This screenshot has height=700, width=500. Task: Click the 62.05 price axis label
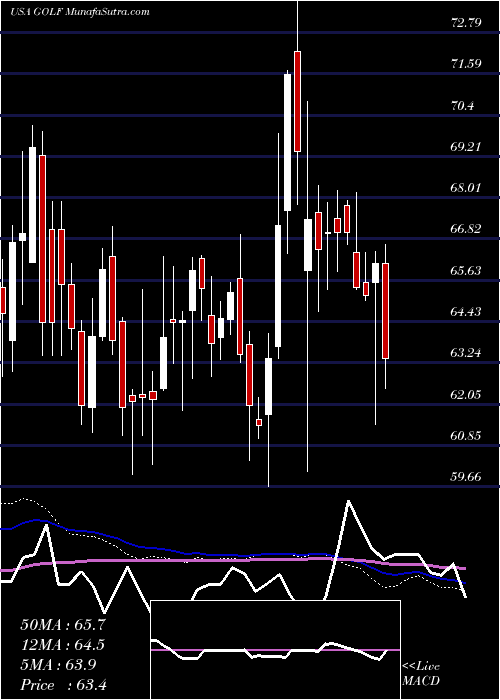pyautogui.click(x=466, y=394)
